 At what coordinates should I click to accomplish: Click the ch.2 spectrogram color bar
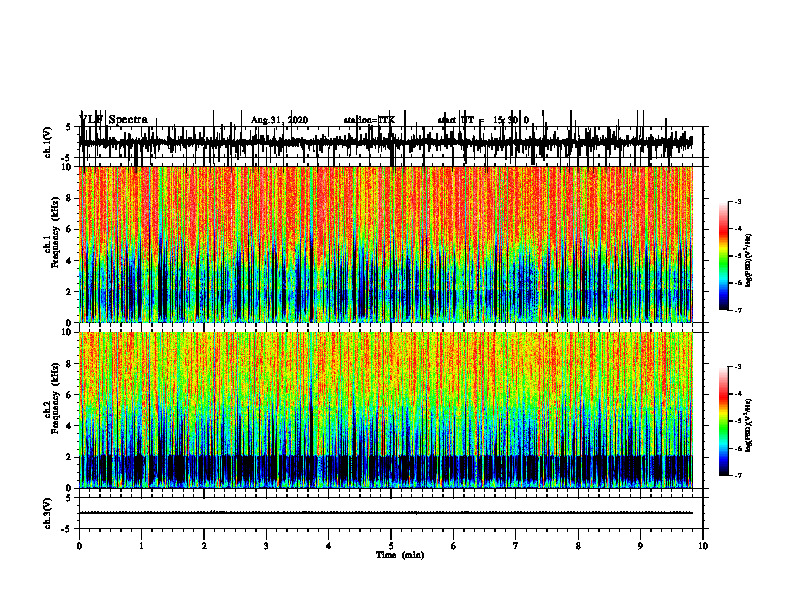(x=724, y=421)
